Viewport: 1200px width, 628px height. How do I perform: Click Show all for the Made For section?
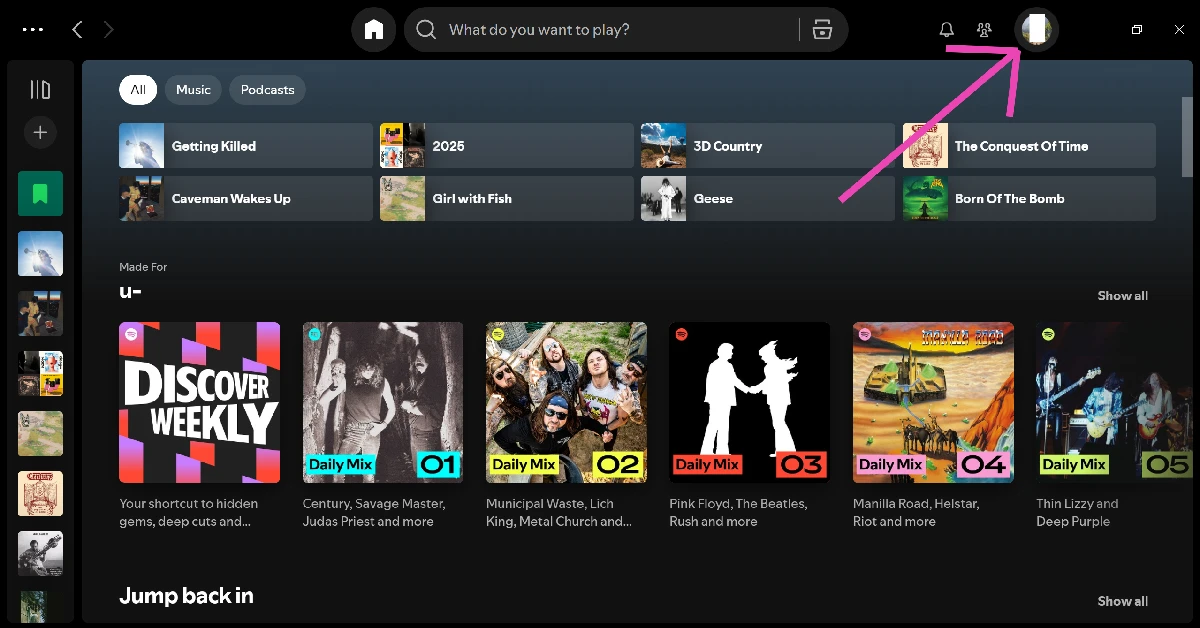pos(1122,296)
